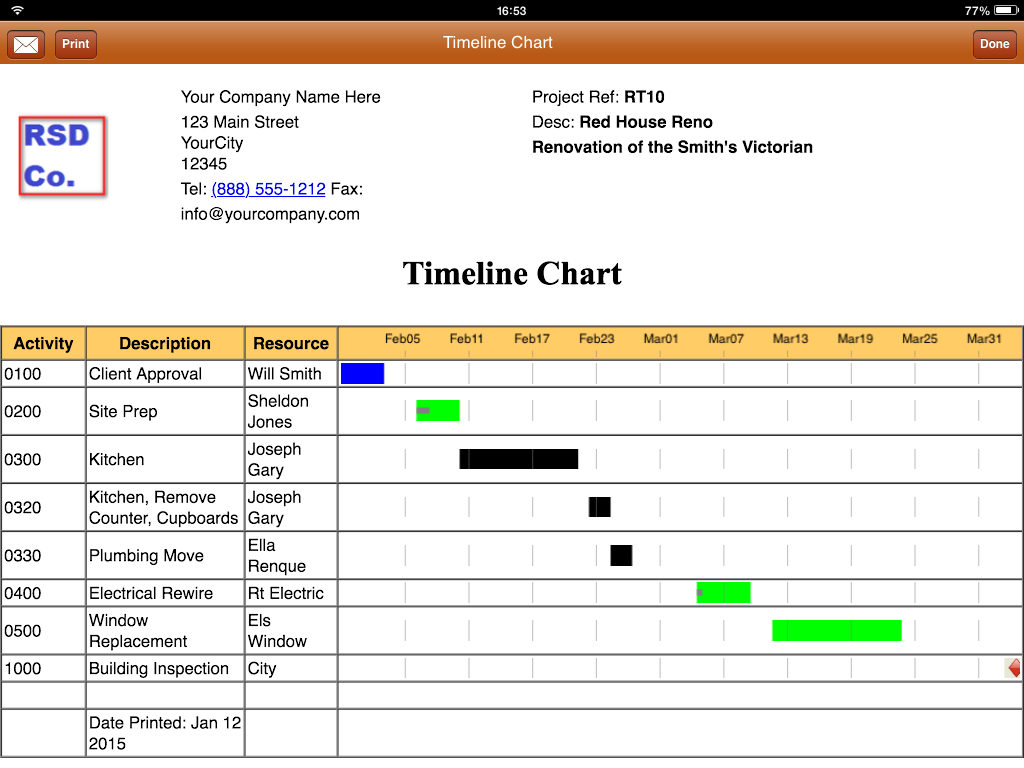Tap the envelope email icon
Screen dimensions: 1024x768
click(x=26, y=44)
